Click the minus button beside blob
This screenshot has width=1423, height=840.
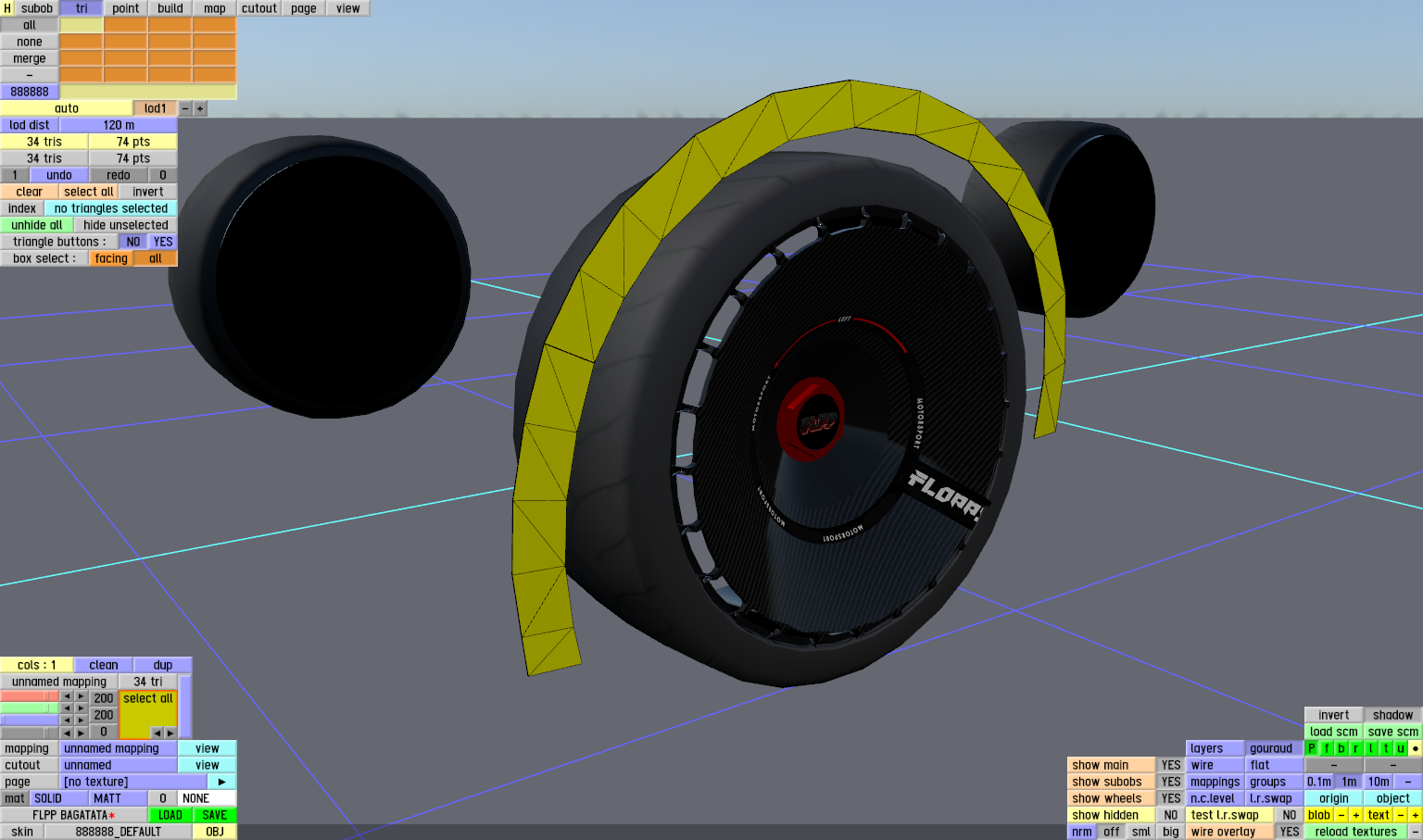1341,815
